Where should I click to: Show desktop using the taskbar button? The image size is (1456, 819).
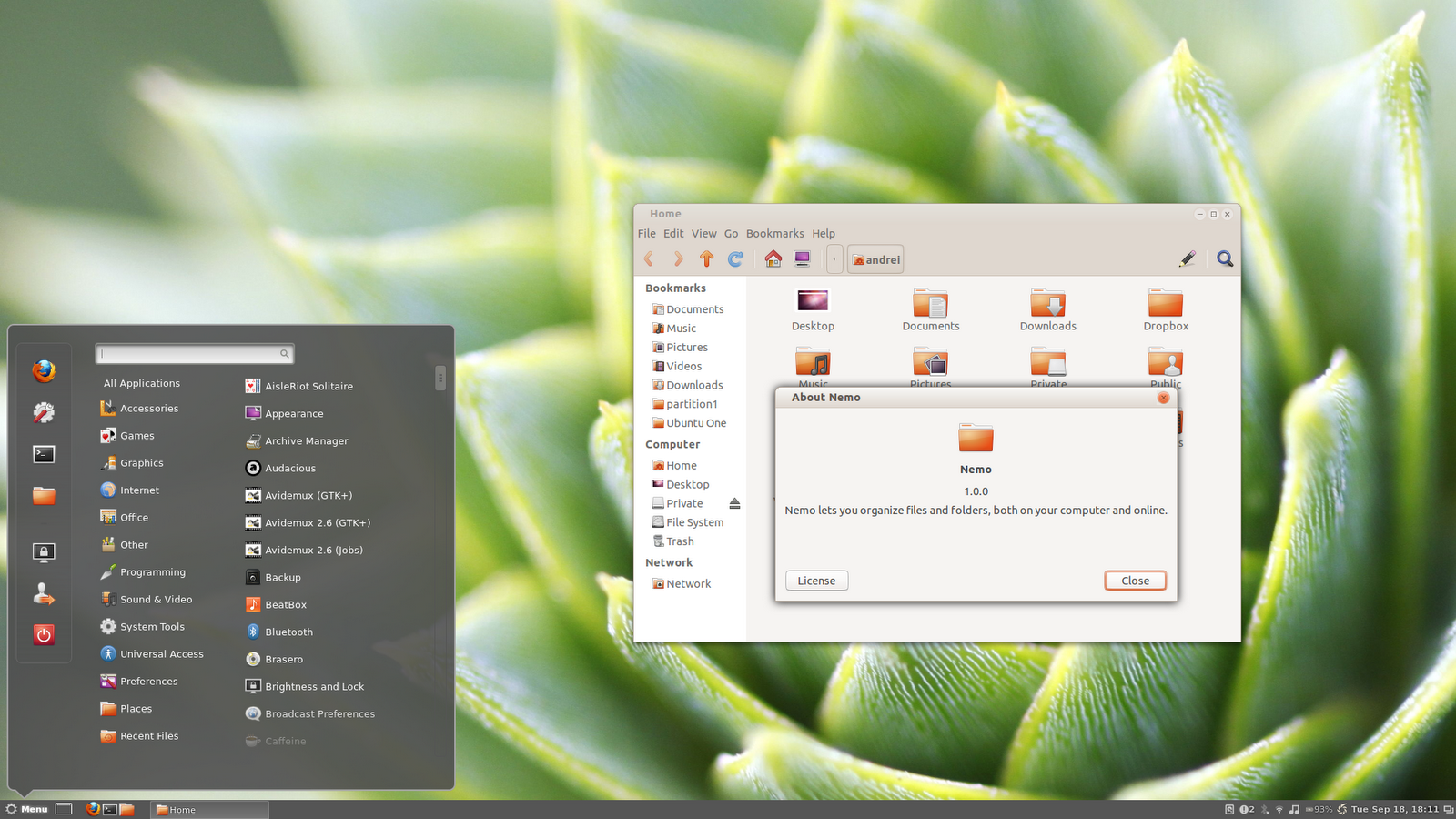coord(64,808)
